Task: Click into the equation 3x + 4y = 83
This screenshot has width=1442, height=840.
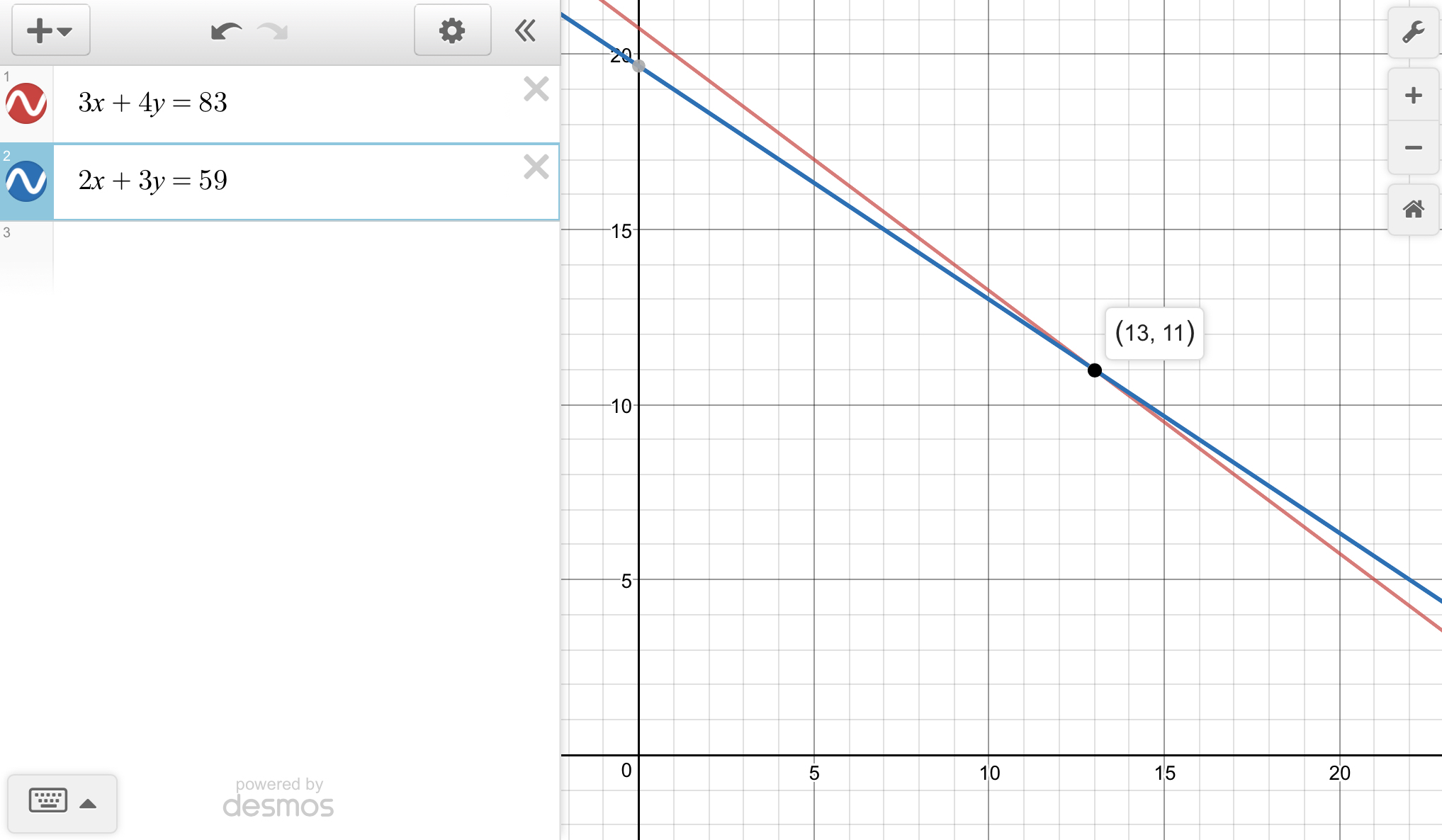Action: coord(152,103)
